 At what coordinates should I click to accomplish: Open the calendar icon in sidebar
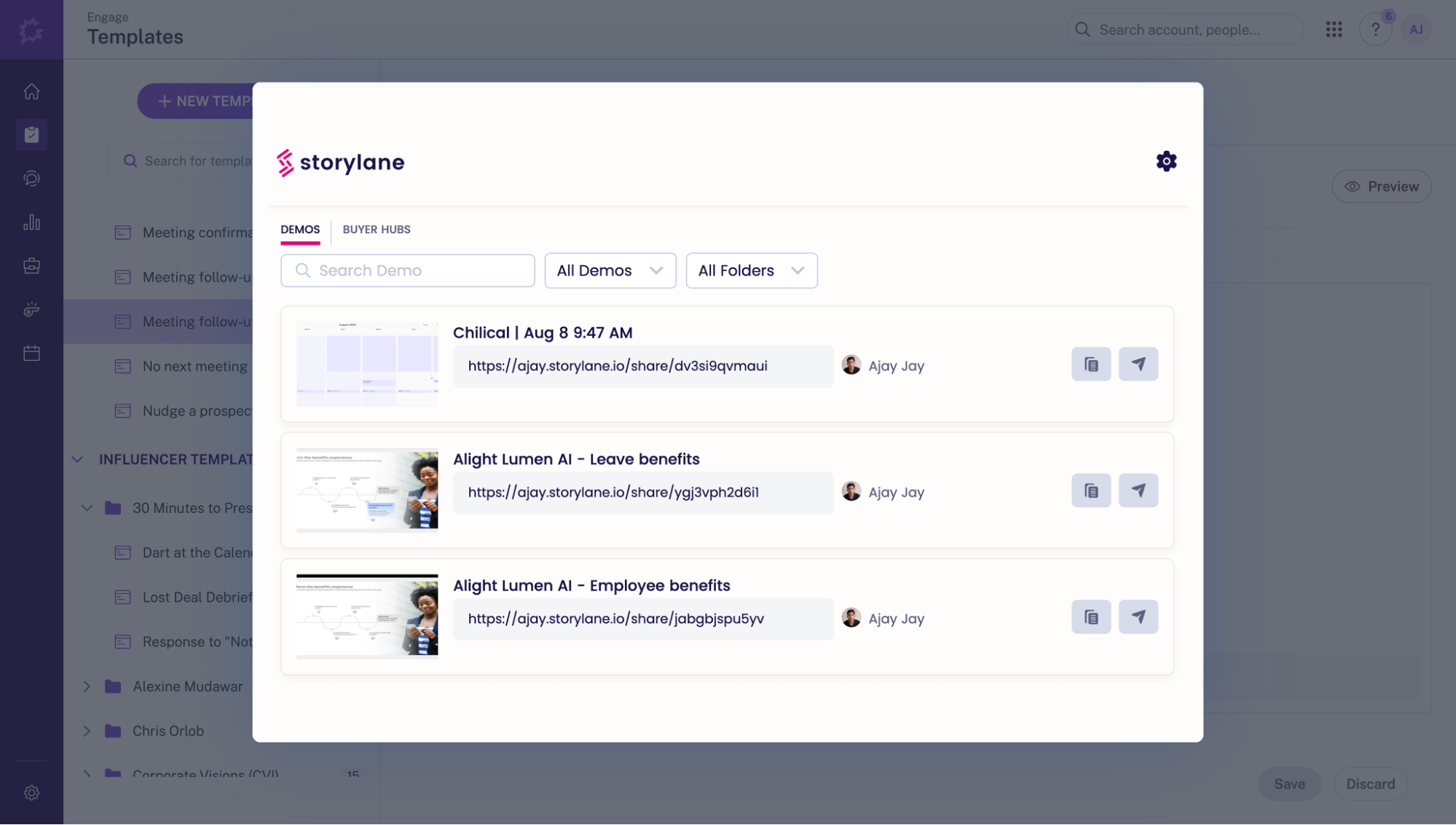coord(31,353)
